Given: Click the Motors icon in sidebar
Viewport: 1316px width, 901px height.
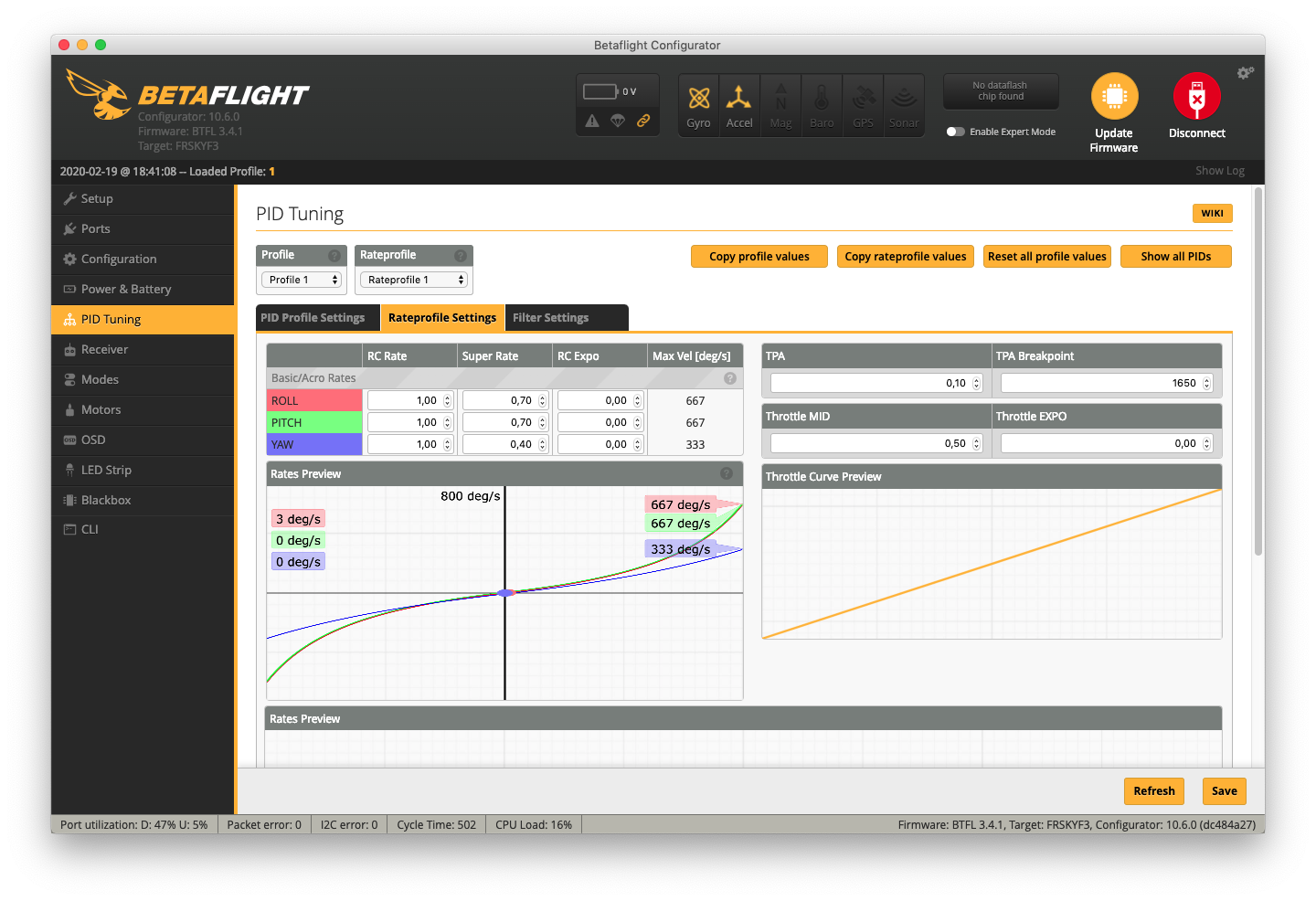Looking at the screenshot, I should click(x=69, y=409).
